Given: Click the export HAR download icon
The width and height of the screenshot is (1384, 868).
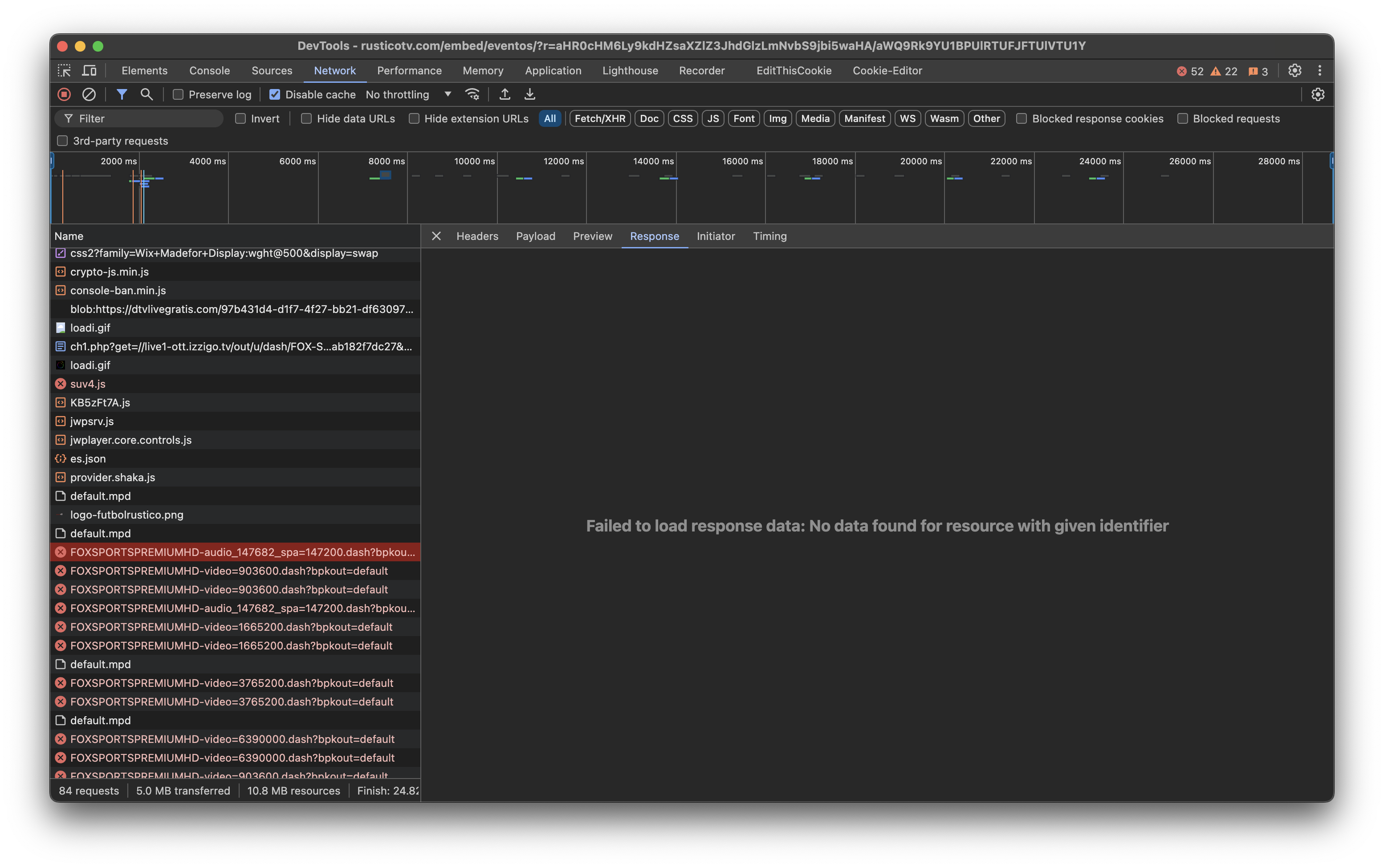Looking at the screenshot, I should coord(529,94).
